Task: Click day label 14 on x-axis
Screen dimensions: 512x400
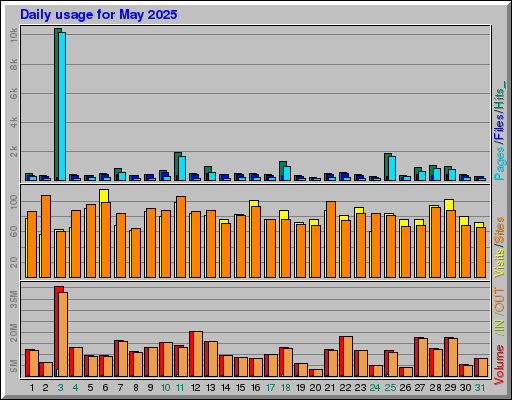Action: pyautogui.click(x=225, y=388)
